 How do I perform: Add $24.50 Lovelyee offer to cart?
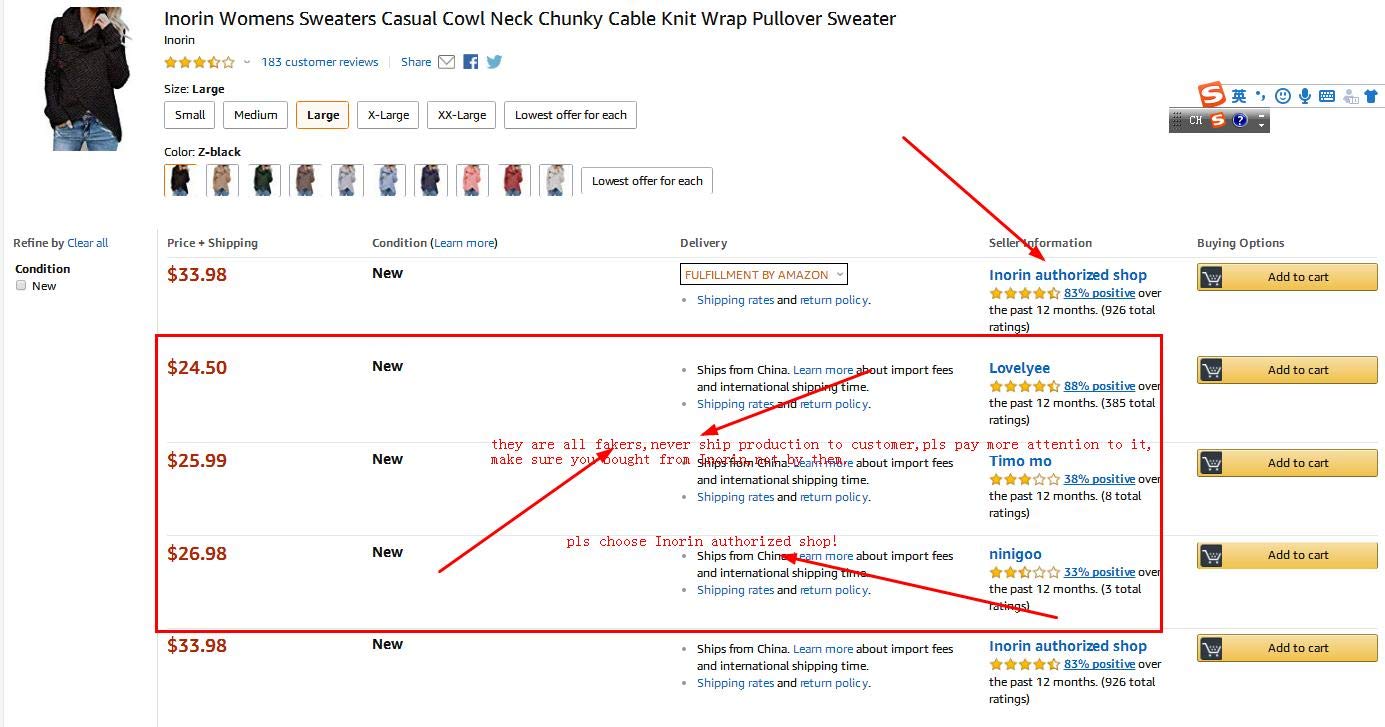coord(1287,370)
